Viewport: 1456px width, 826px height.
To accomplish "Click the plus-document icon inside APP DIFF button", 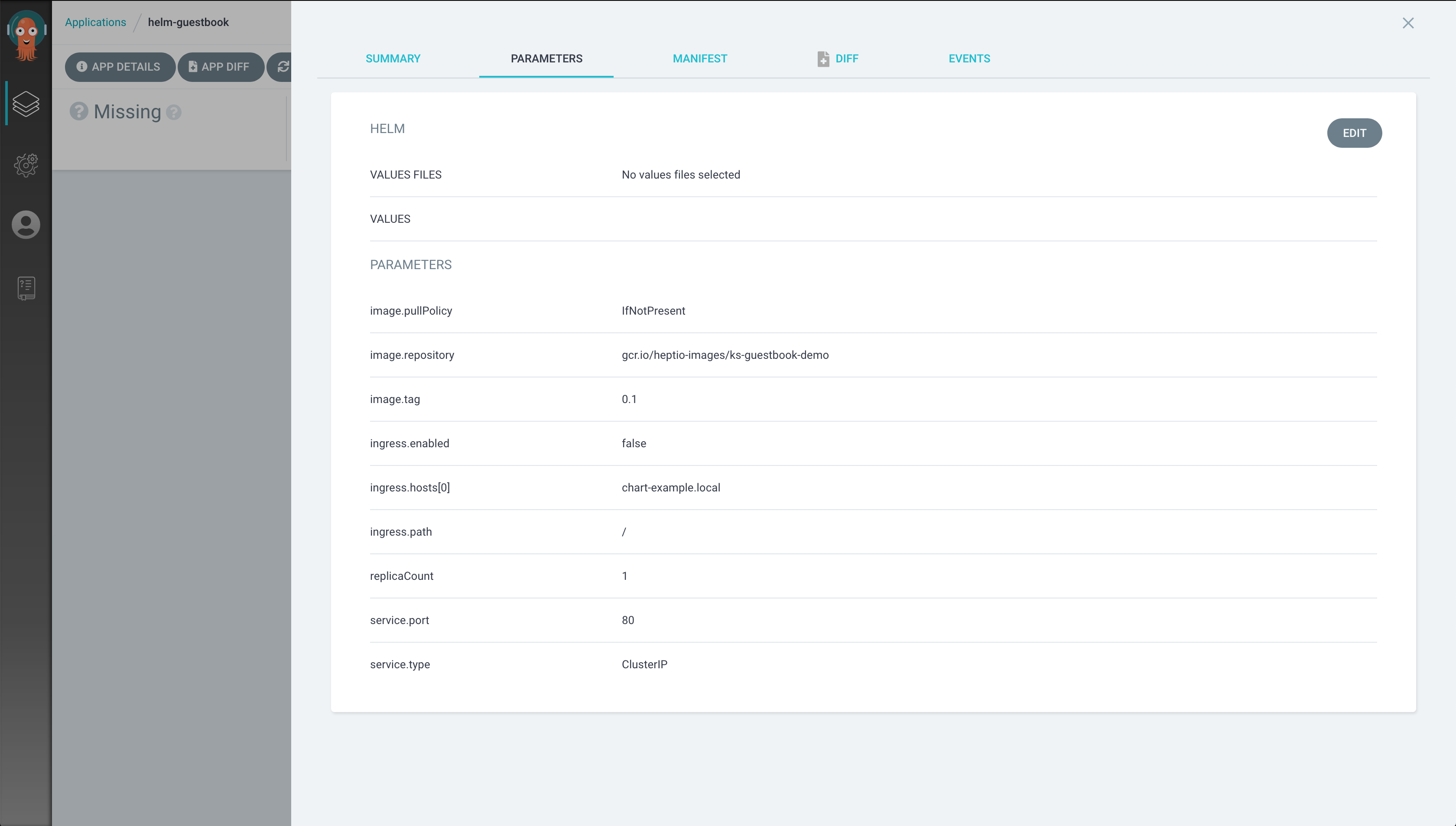I will tap(193, 66).
